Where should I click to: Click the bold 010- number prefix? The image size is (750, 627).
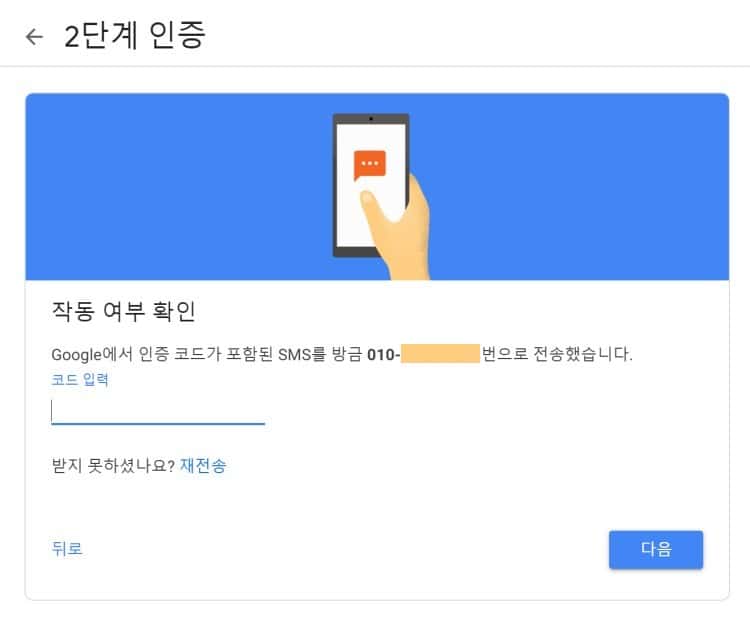click(383, 355)
